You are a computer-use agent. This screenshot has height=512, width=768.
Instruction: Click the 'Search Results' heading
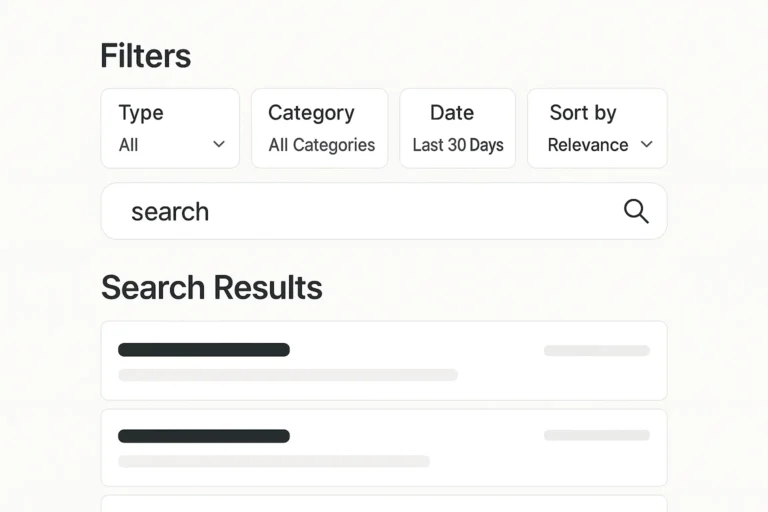point(212,288)
